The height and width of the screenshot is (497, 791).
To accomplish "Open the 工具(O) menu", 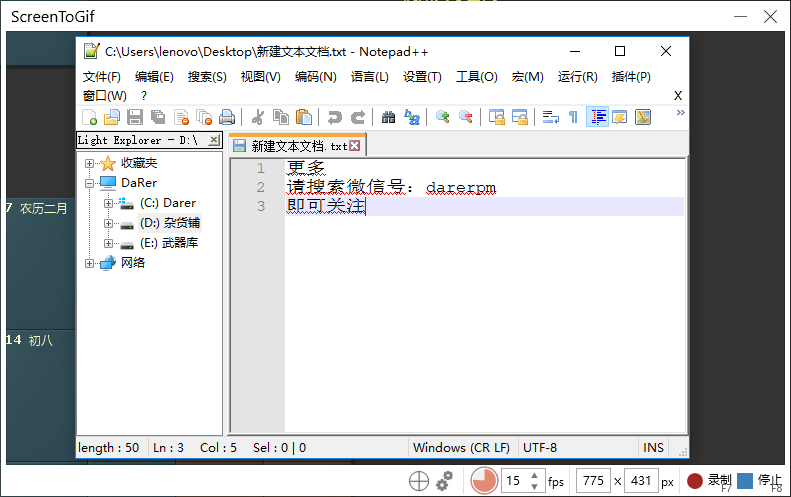I will (477, 77).
